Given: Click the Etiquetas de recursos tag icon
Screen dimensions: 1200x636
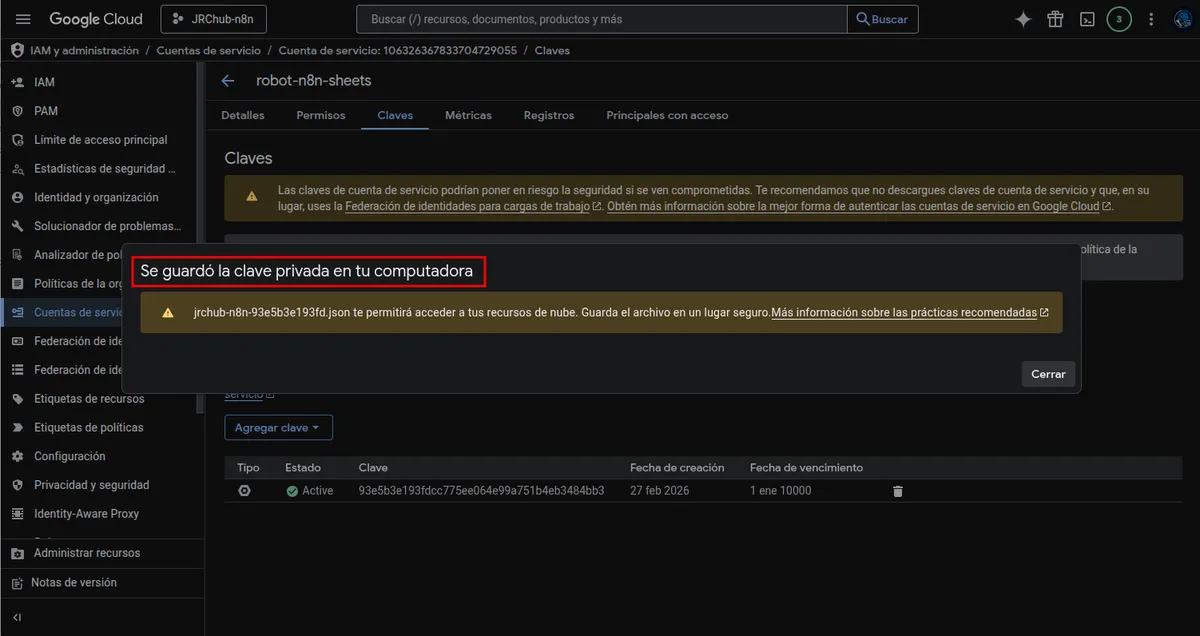Looking at the screenshot, I should point(17,399).
